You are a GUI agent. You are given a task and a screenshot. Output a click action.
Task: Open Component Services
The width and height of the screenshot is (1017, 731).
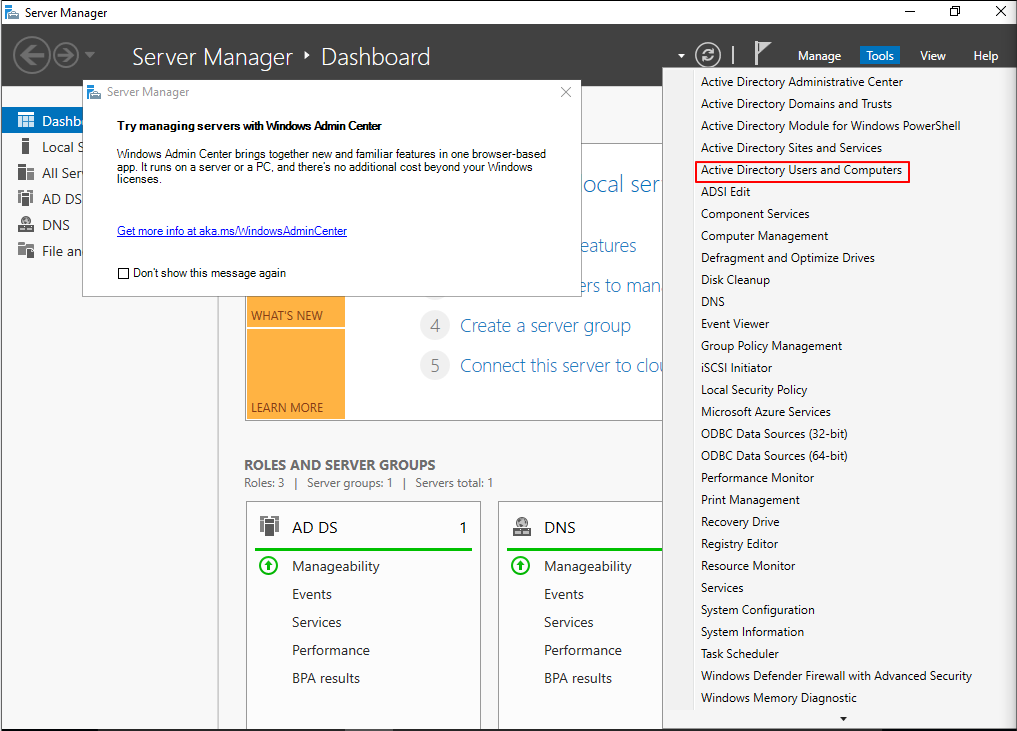(755, 214)
